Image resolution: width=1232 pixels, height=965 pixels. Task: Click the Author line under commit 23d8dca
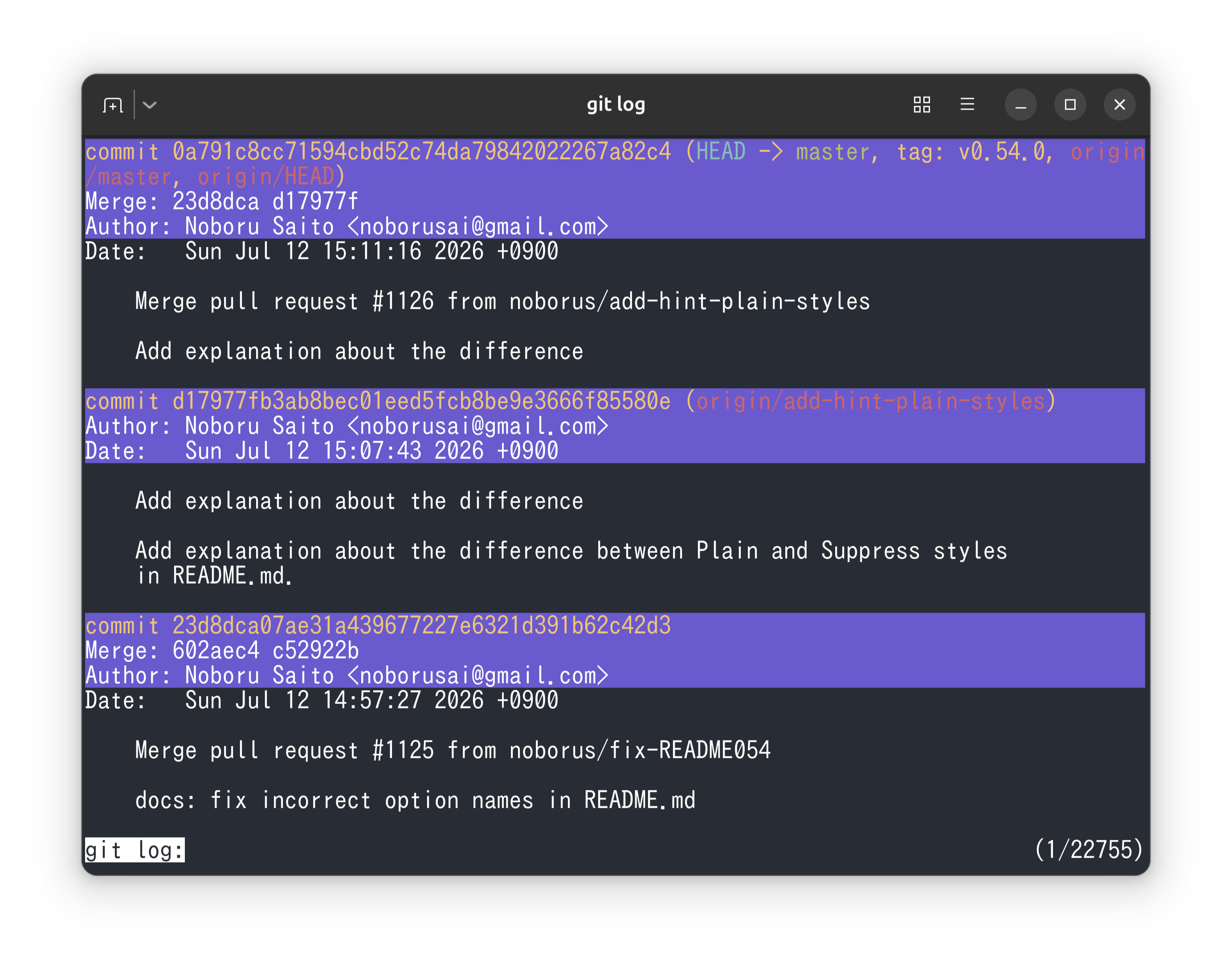(x=347, y=675)
